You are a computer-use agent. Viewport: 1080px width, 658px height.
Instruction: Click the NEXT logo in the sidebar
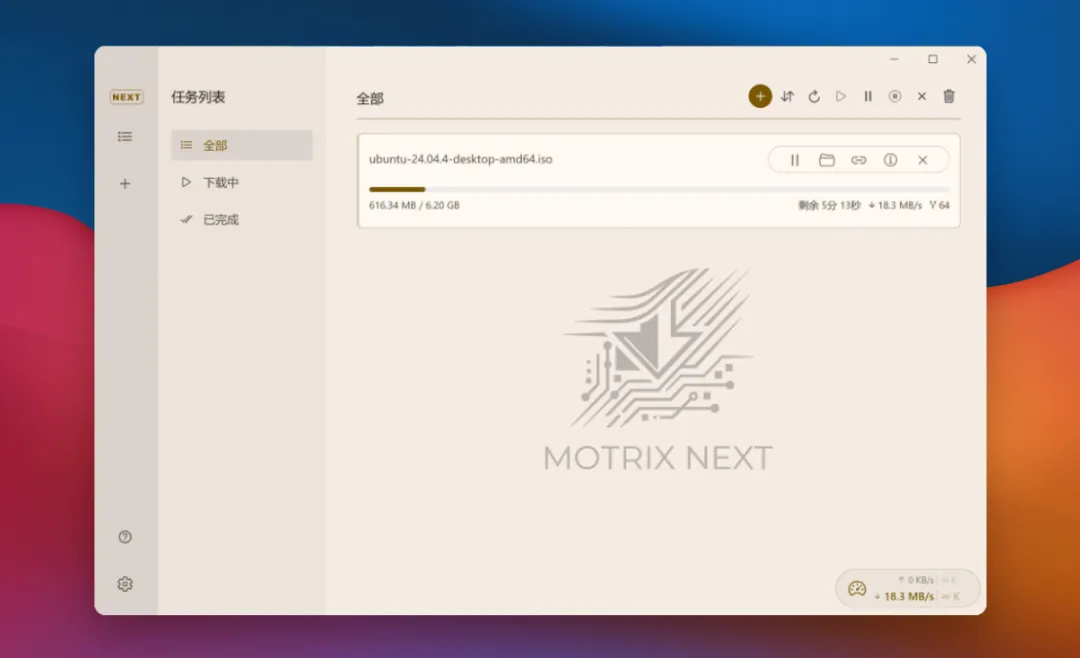[126, 97]
